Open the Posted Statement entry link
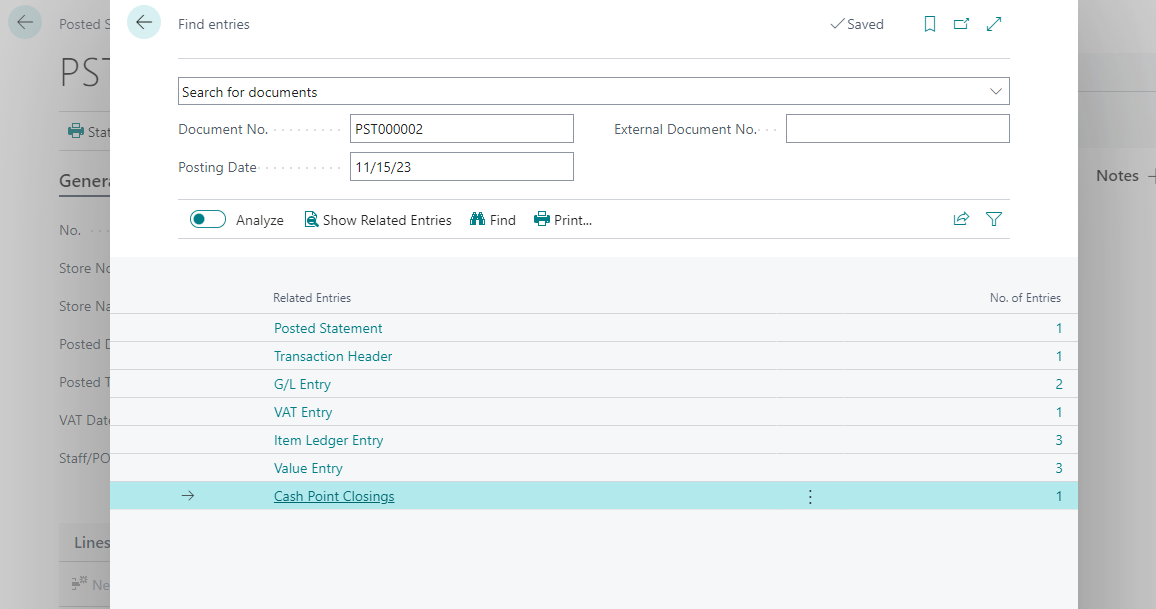Image resolution: width=1156 pixels, height=609 pixels. (328, 328)
